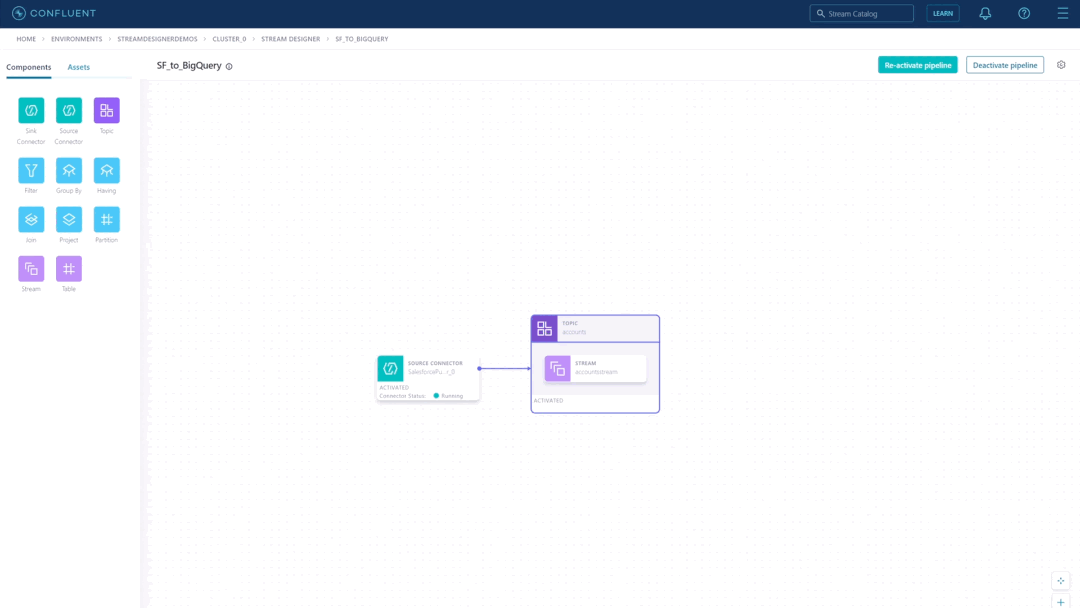The image size is (1080, 608).
Task: Select the Join component
Action: pyautogui.click(x=31, y=220)
